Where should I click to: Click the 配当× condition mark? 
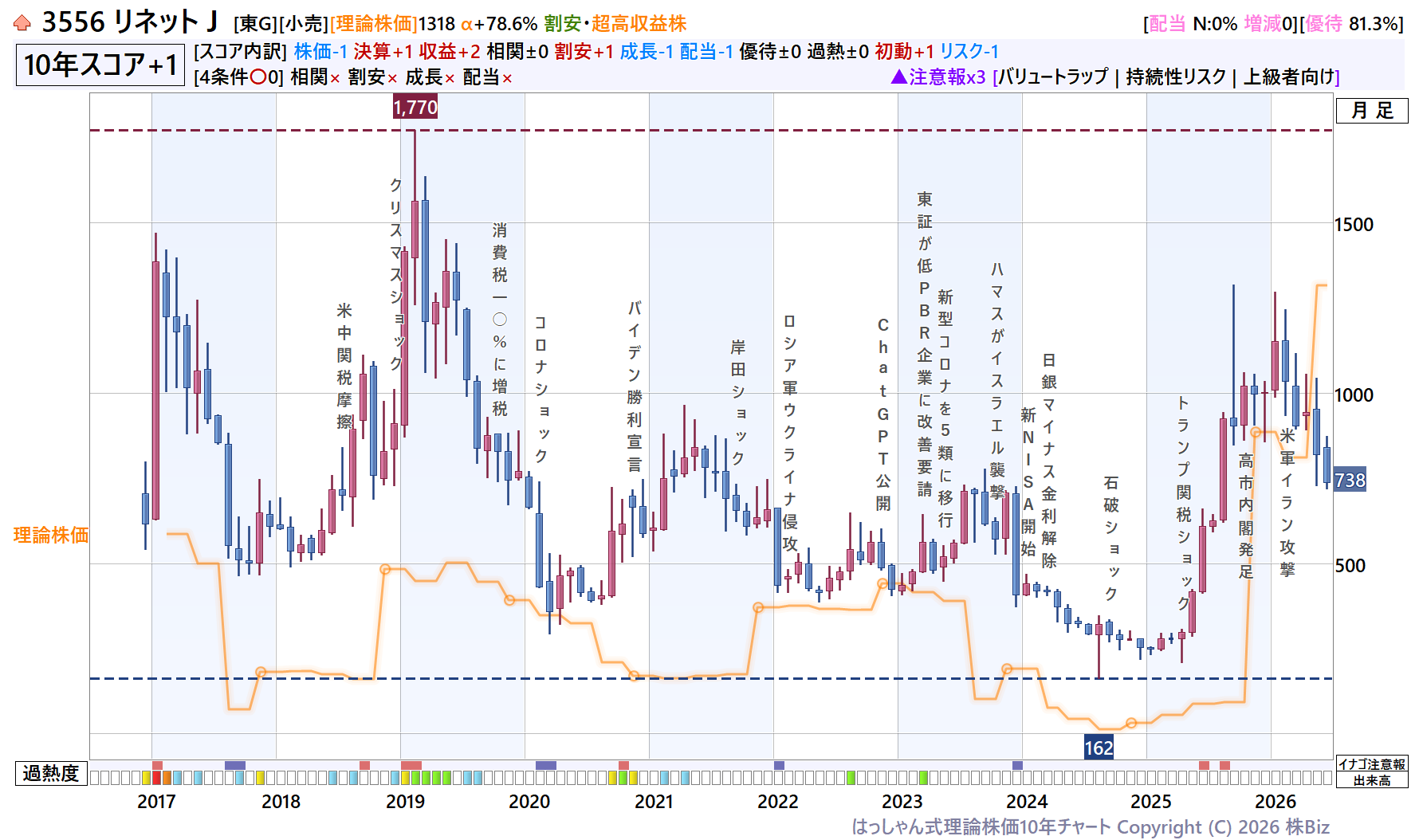tap(488, 77)
